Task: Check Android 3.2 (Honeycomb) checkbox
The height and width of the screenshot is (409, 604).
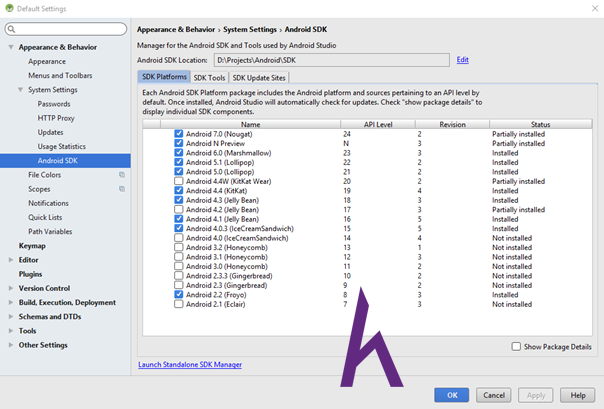Action: coord(178,247)
